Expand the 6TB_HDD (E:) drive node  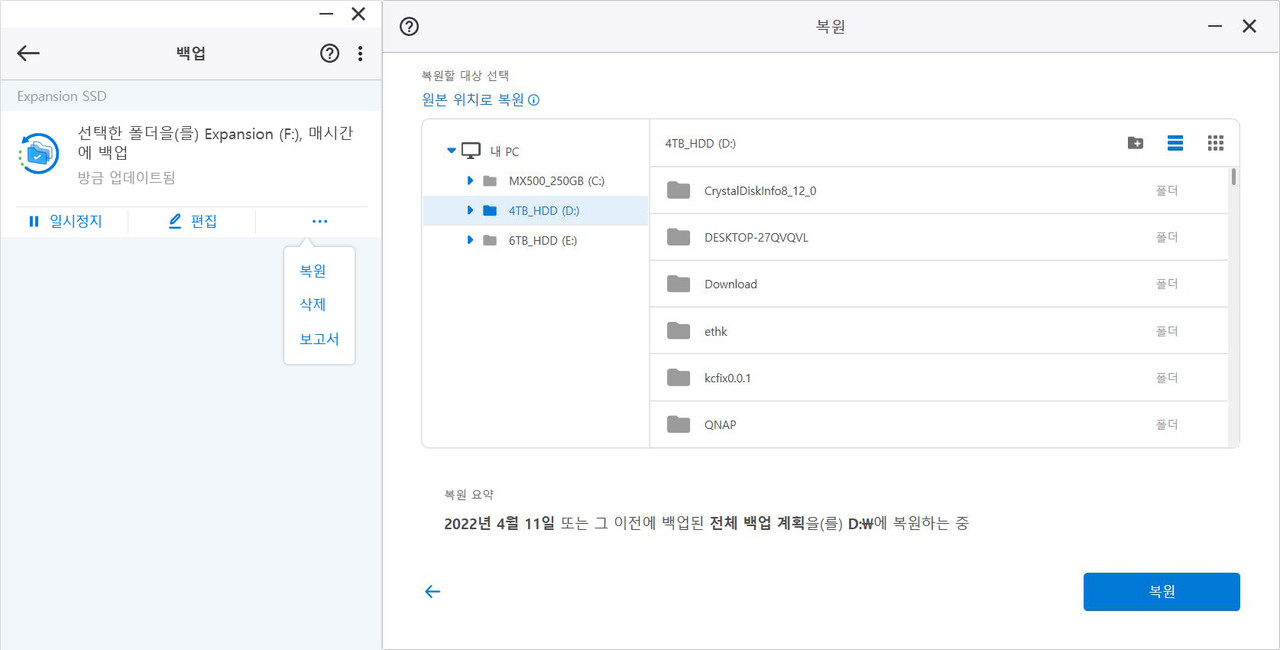[471, 241]
